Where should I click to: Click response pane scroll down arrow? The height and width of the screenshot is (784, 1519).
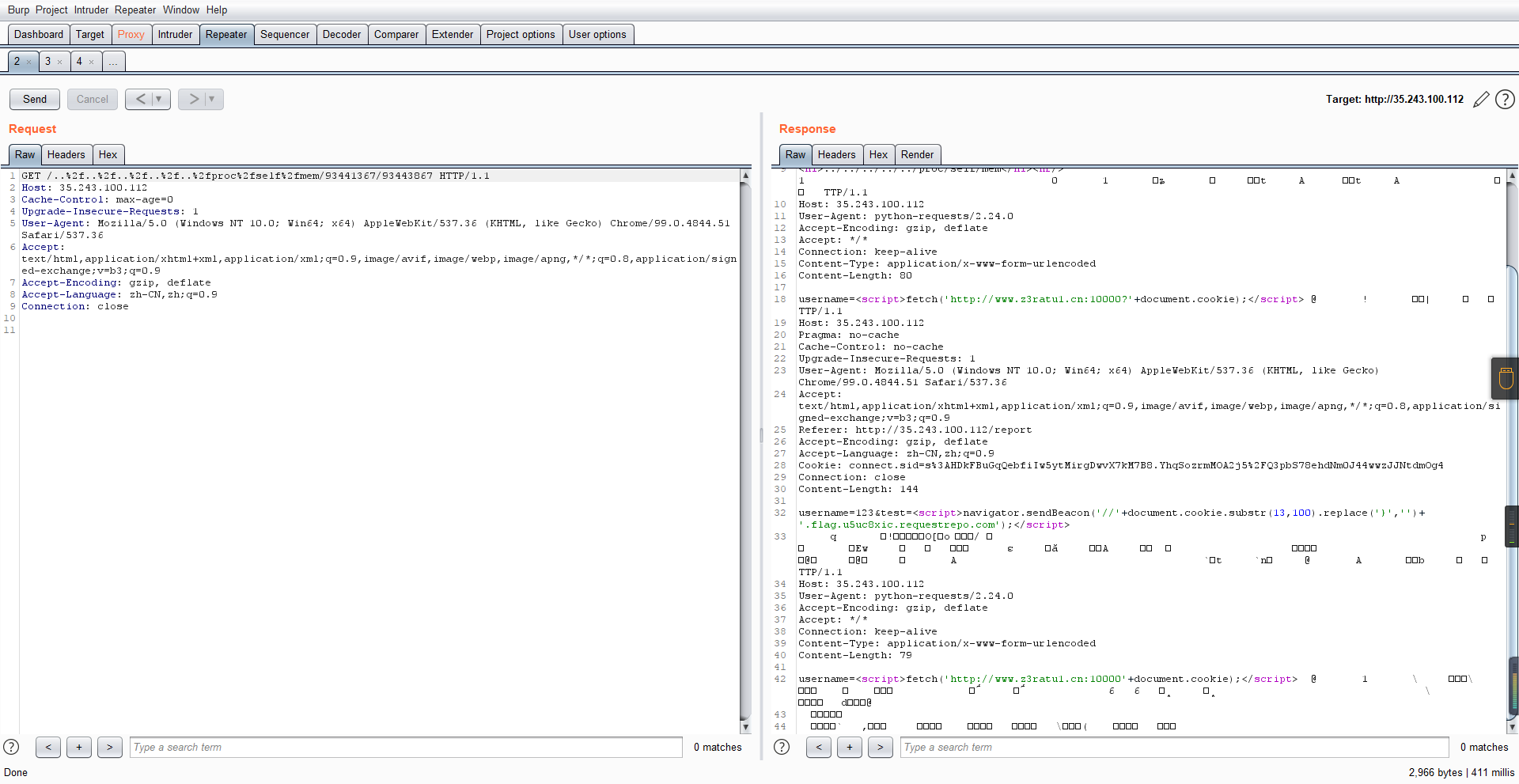(1512, 727)
